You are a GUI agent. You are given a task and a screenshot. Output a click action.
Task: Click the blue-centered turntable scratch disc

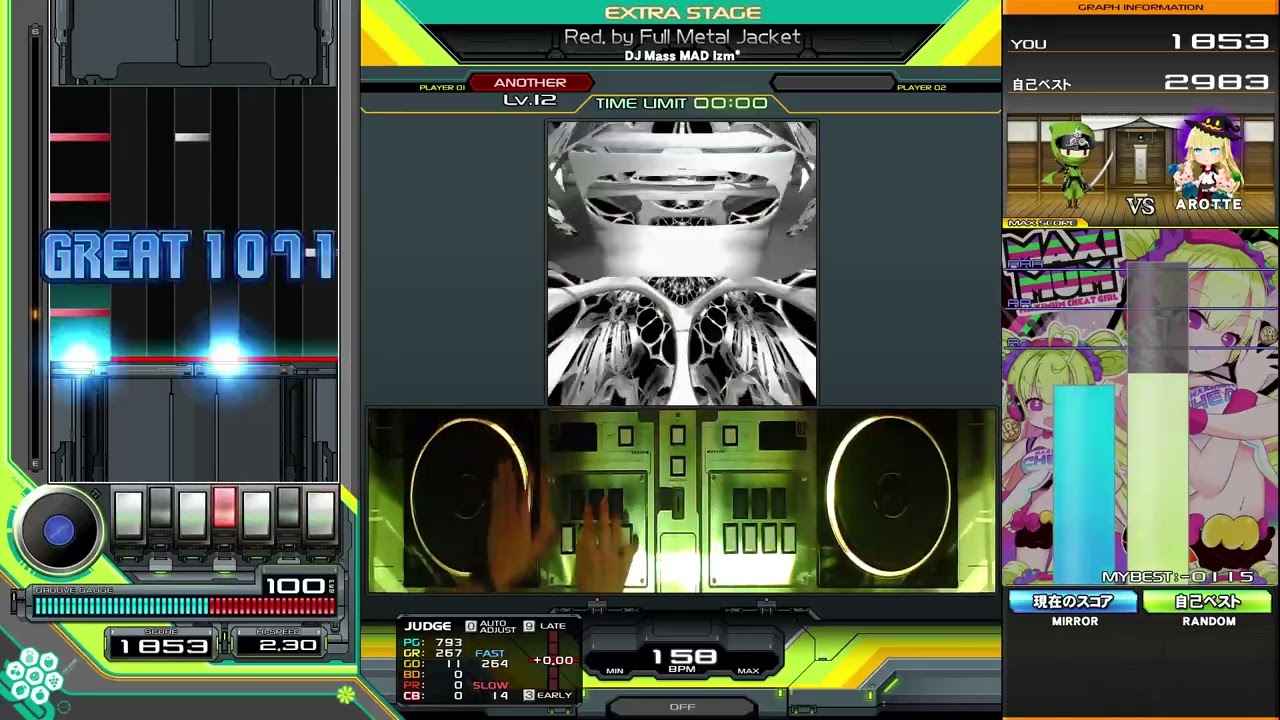58,531
